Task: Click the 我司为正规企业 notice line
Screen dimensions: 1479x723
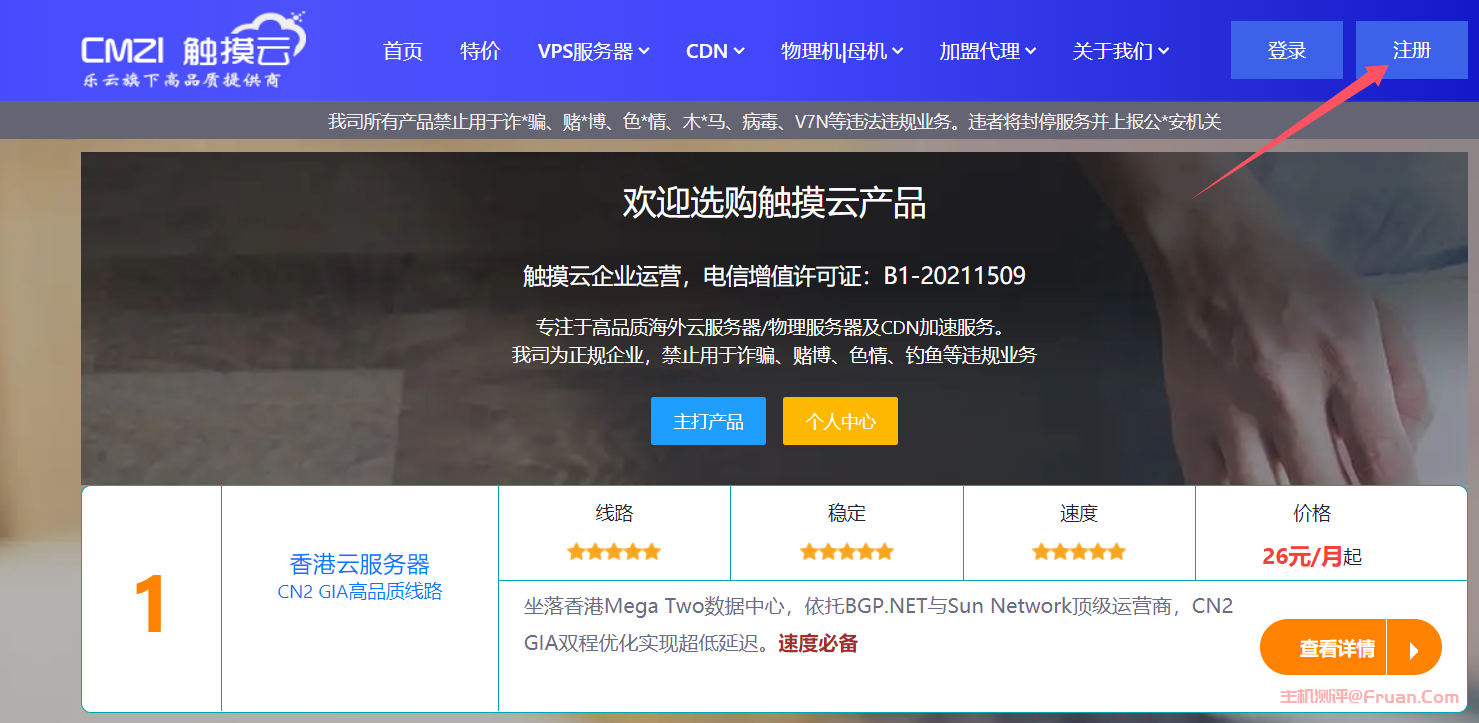Action: (x=774, y=355)
